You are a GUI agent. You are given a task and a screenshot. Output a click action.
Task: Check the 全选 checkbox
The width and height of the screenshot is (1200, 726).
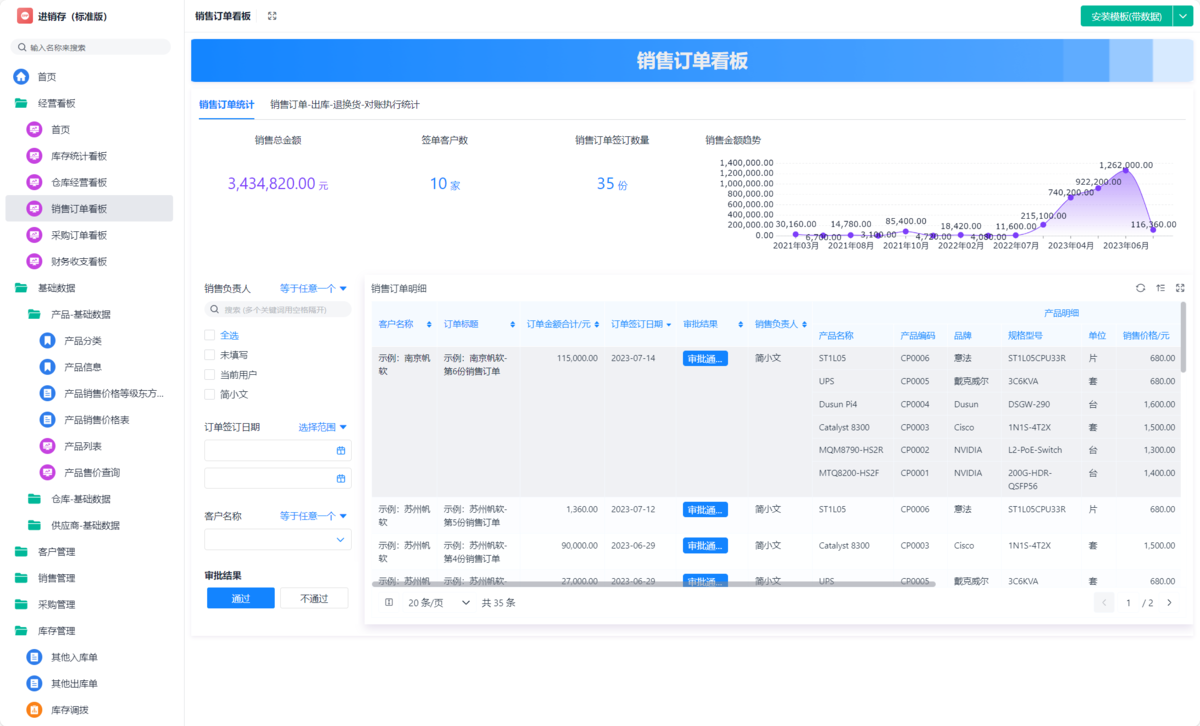[210, 336]
